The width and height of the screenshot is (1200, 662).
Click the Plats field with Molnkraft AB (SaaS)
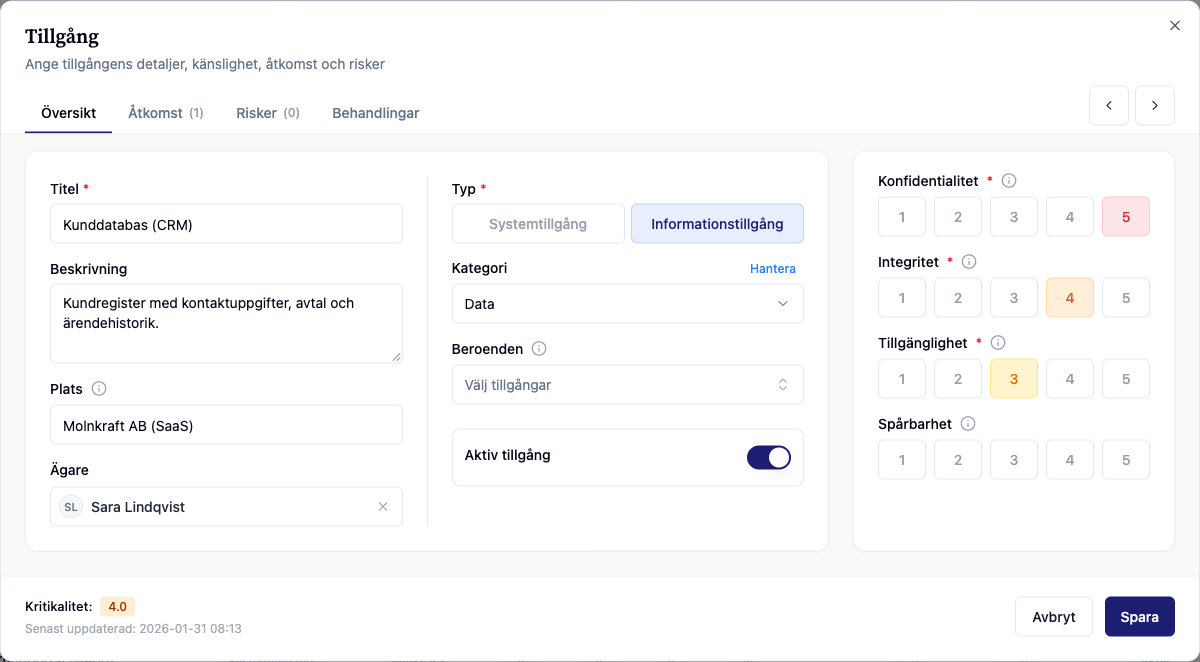tap(226, 425)
